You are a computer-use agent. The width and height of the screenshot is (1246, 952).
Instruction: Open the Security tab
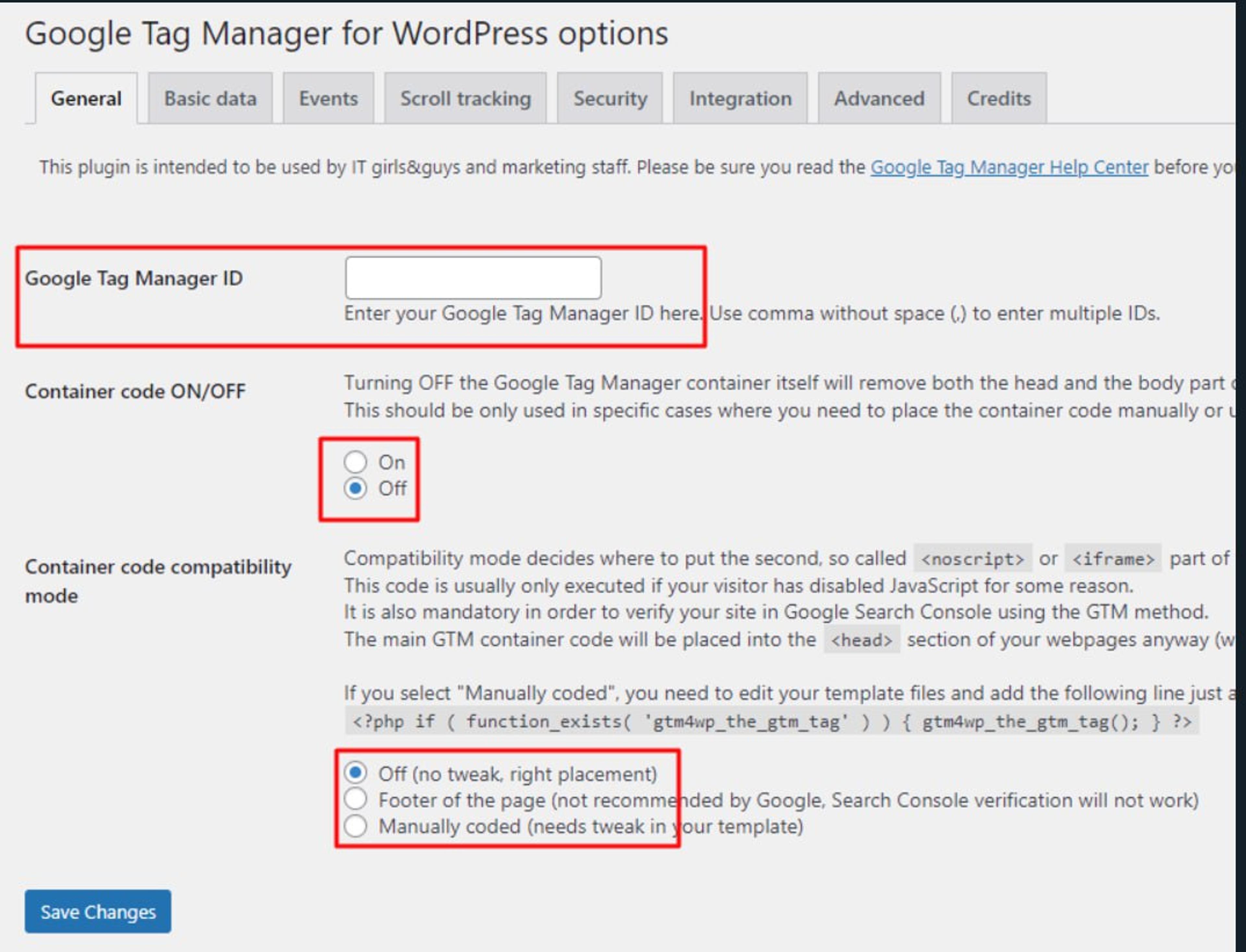[610, 98]
